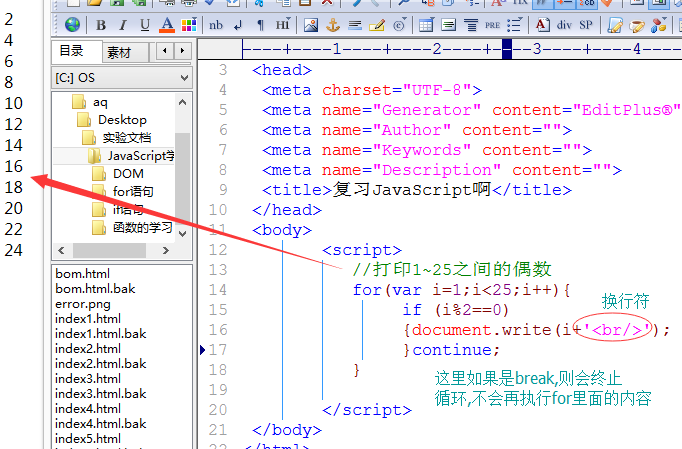
Task: Open the View in Browser globe icon
Action: click(x=72, y=25)
